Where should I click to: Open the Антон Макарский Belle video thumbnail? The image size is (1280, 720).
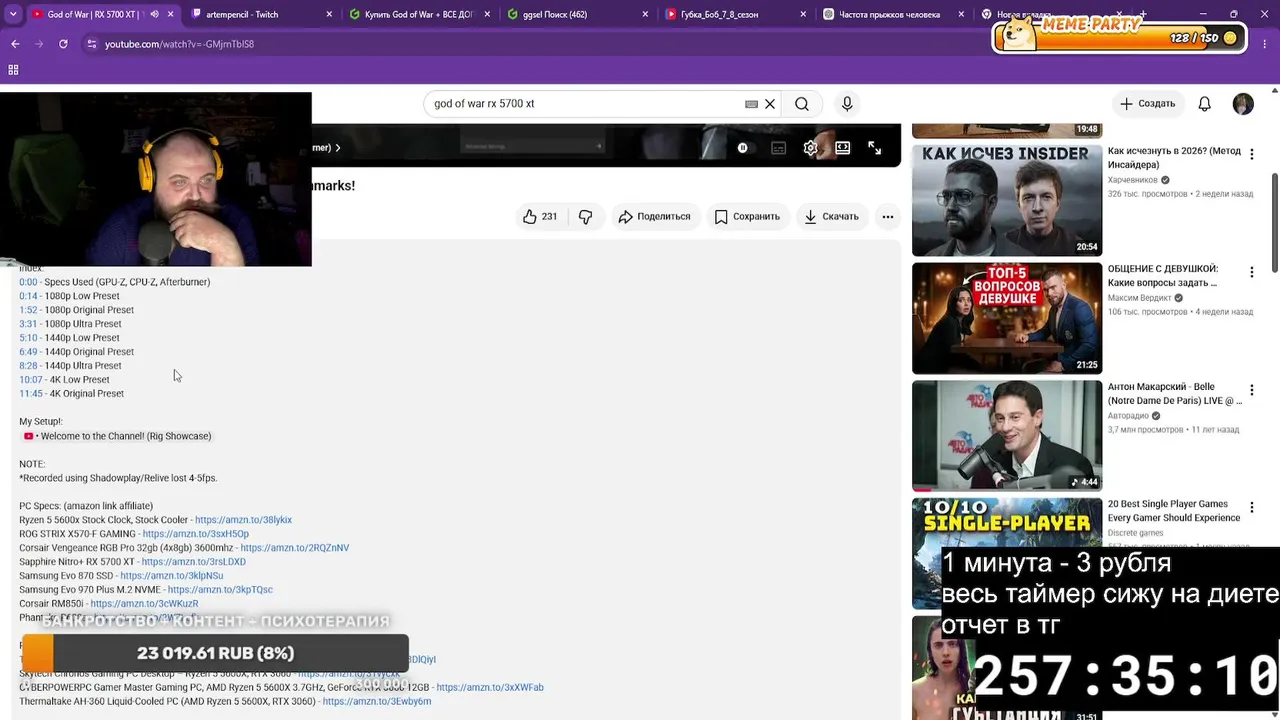click(x=1007, y=436)
